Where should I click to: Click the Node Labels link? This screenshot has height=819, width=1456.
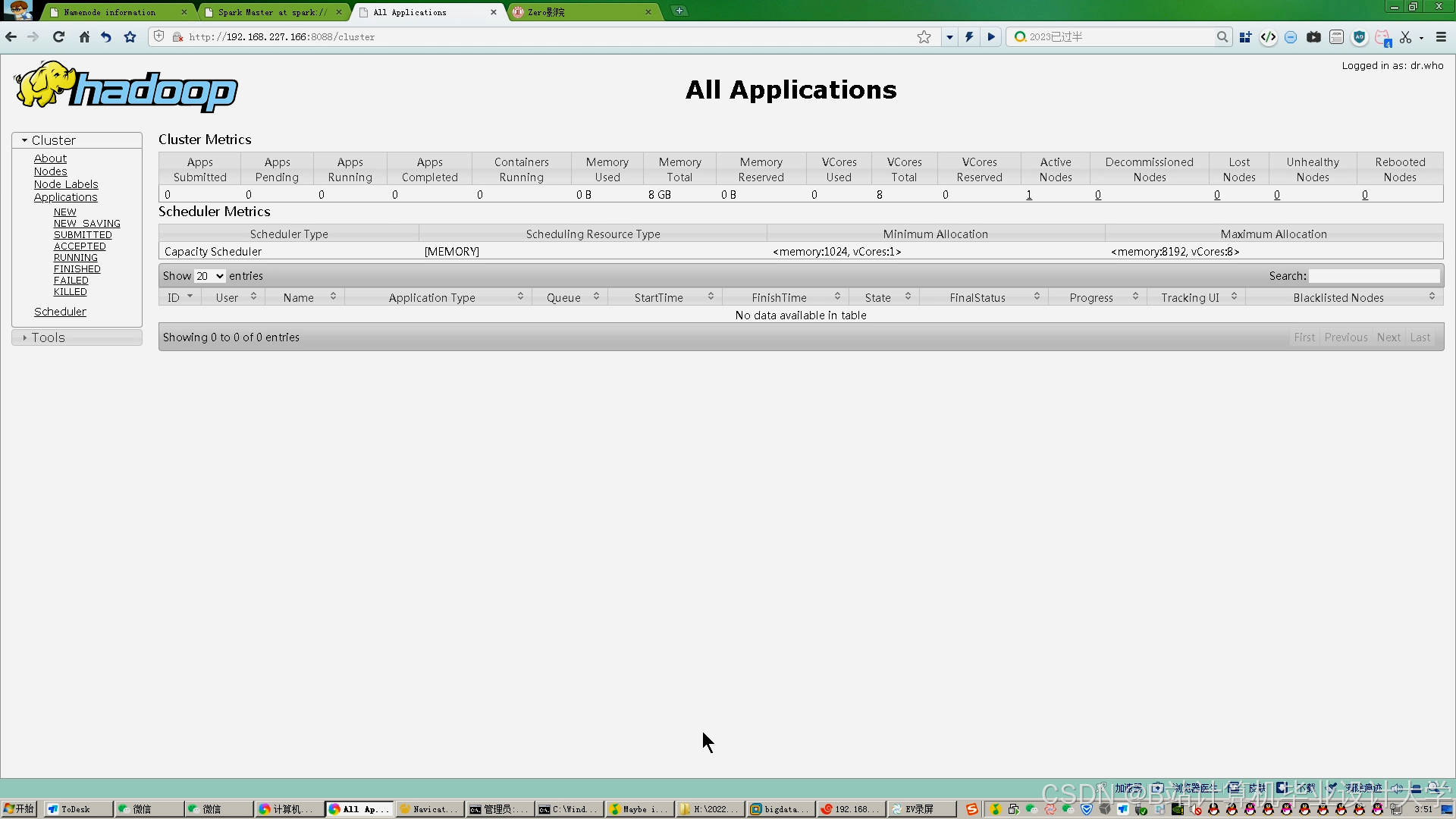click(x=66, y=184)
